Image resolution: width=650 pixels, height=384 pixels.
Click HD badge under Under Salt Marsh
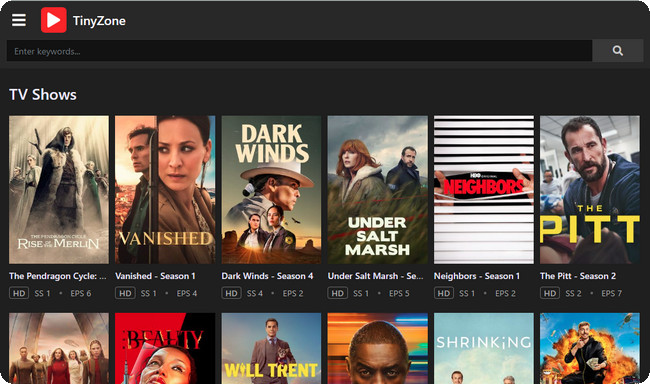pos(337,293)
